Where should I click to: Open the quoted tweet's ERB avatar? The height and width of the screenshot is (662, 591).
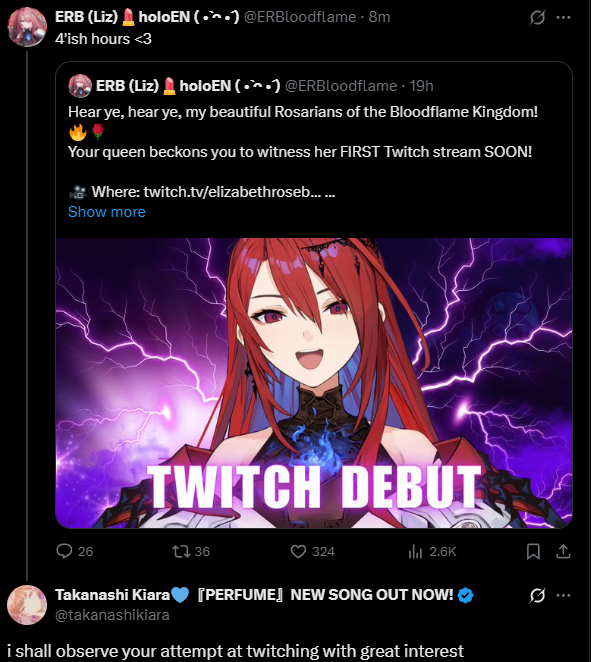80,86
